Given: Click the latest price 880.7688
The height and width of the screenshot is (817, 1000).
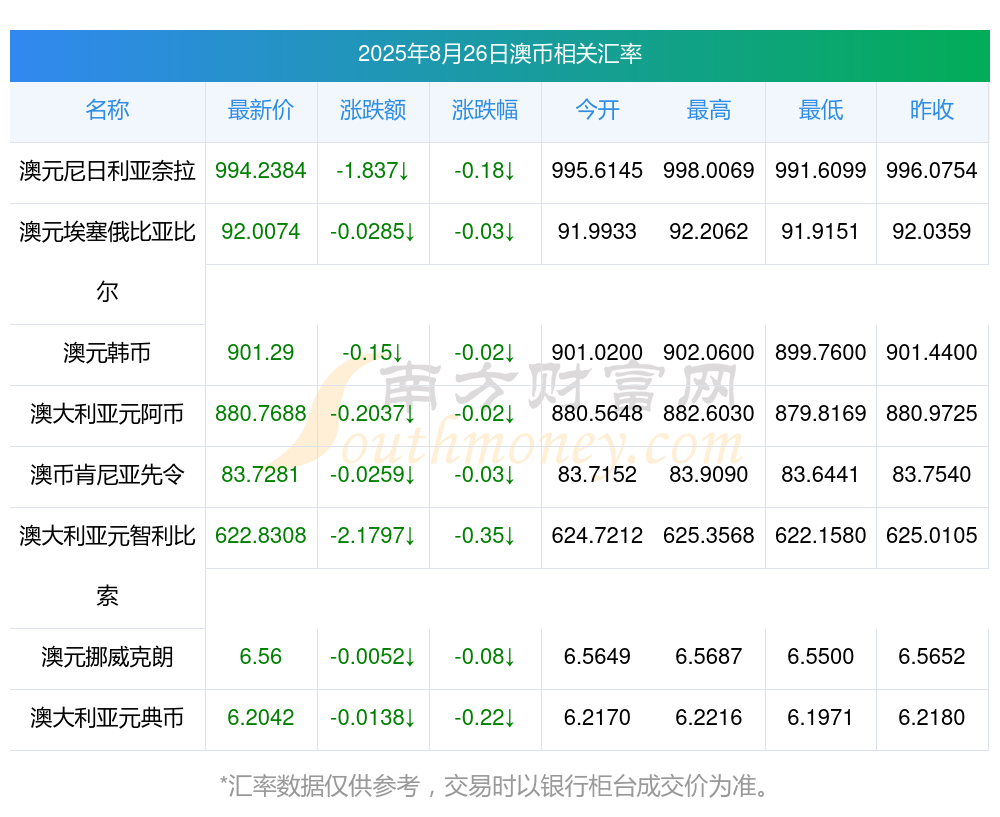Looking at the screenshot, I should tap(261, 414).
